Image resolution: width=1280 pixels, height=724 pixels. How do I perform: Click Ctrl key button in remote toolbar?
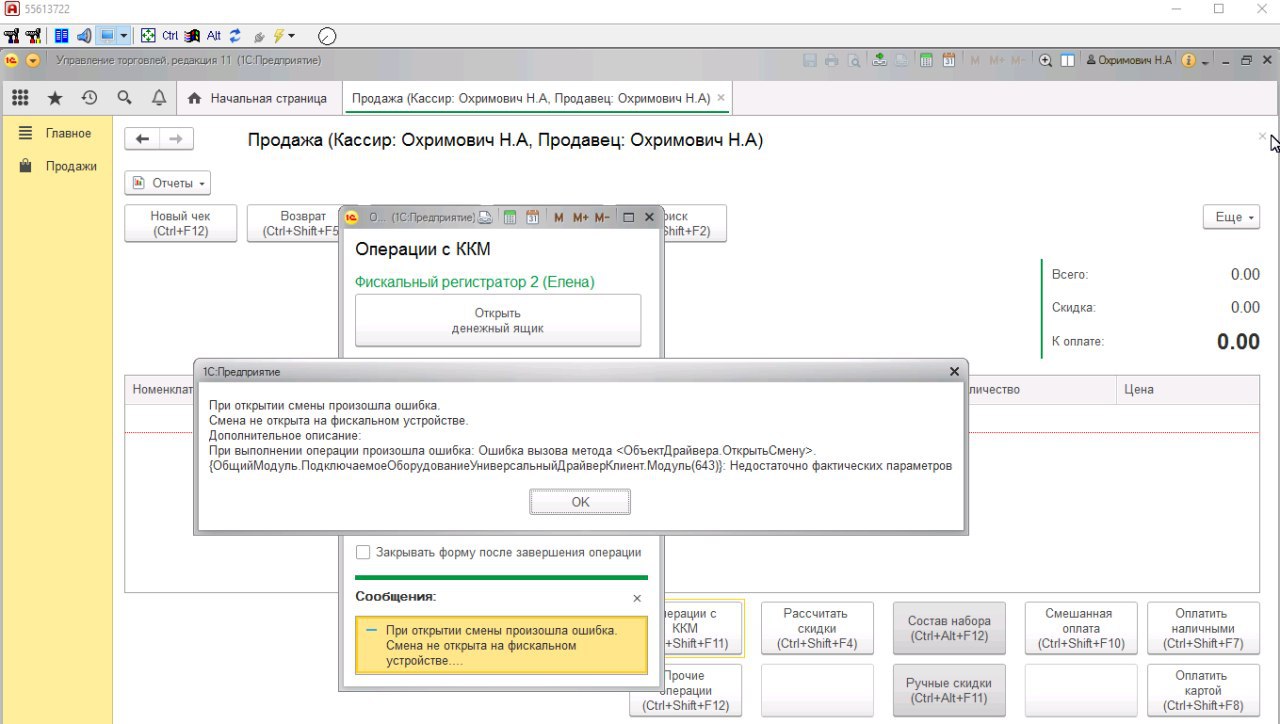pyautogui.click(x=170, y=36)
